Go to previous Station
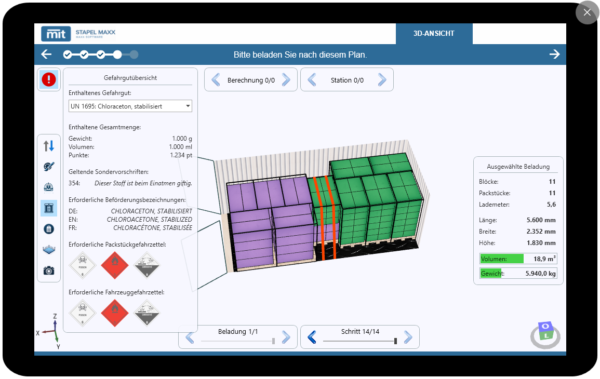The height and width of the screenshot is (379, 600). 312,80
